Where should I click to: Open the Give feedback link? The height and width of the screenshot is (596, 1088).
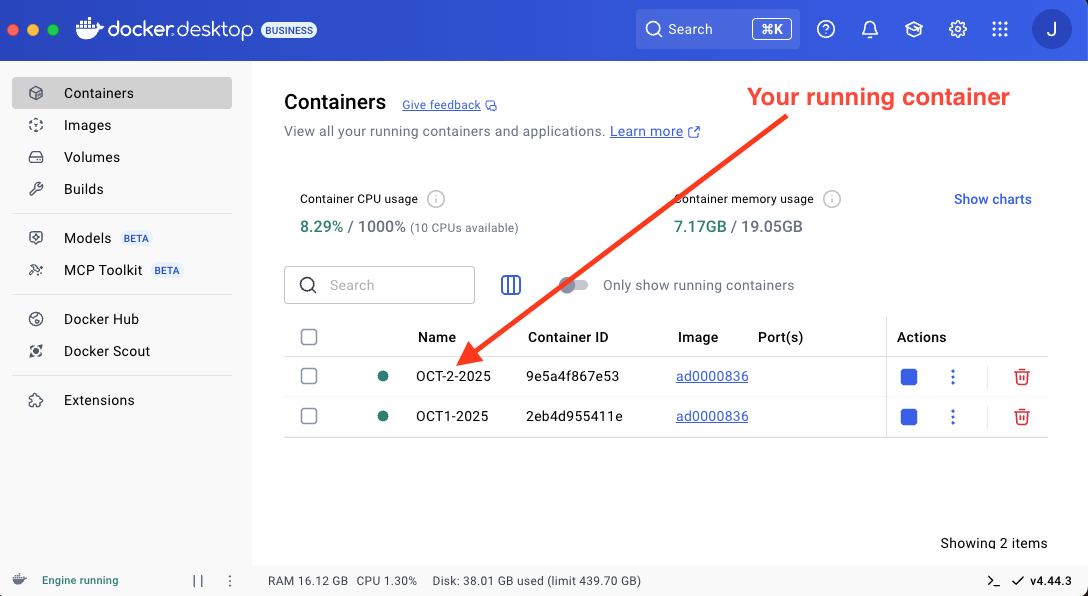(x=441, y=105)
